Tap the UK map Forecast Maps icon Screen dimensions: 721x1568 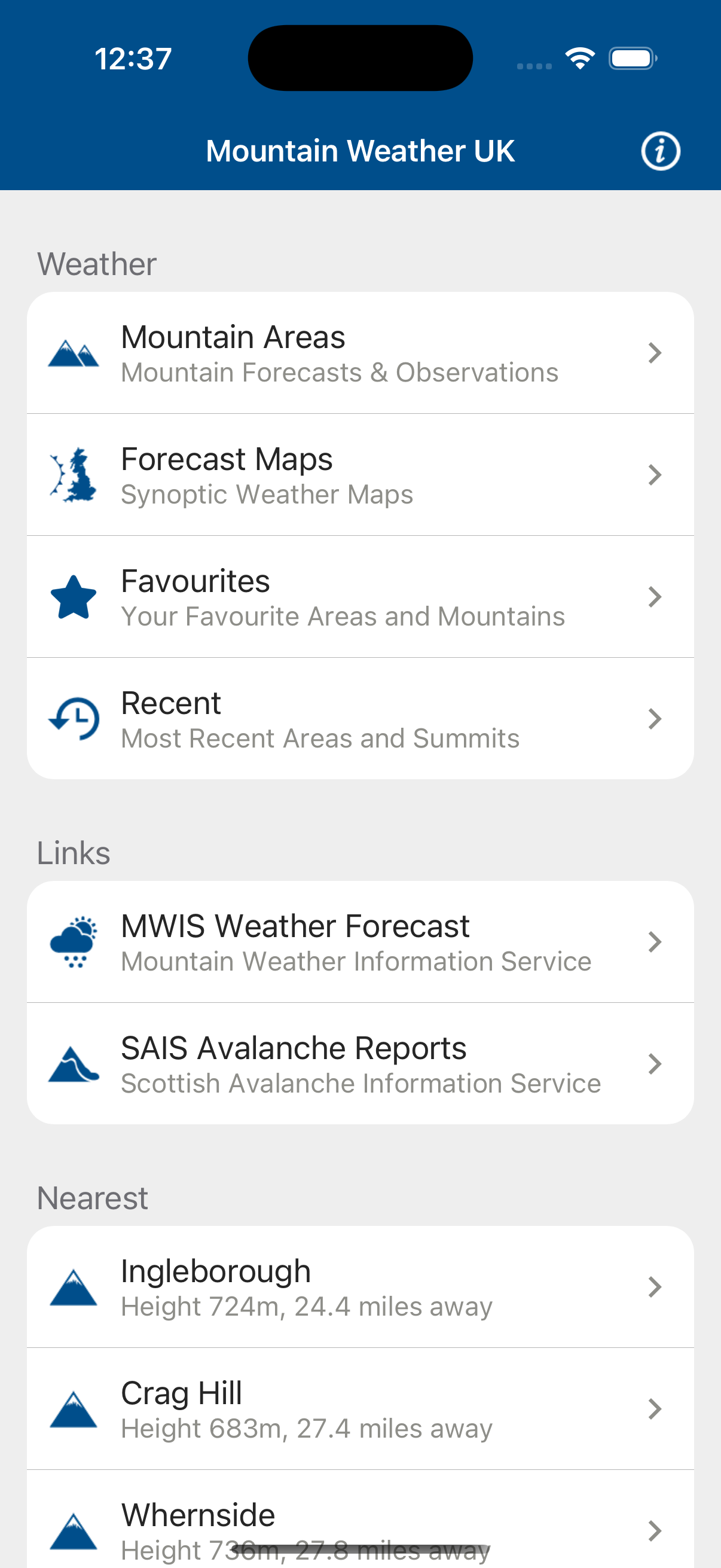tap(74, 475)
